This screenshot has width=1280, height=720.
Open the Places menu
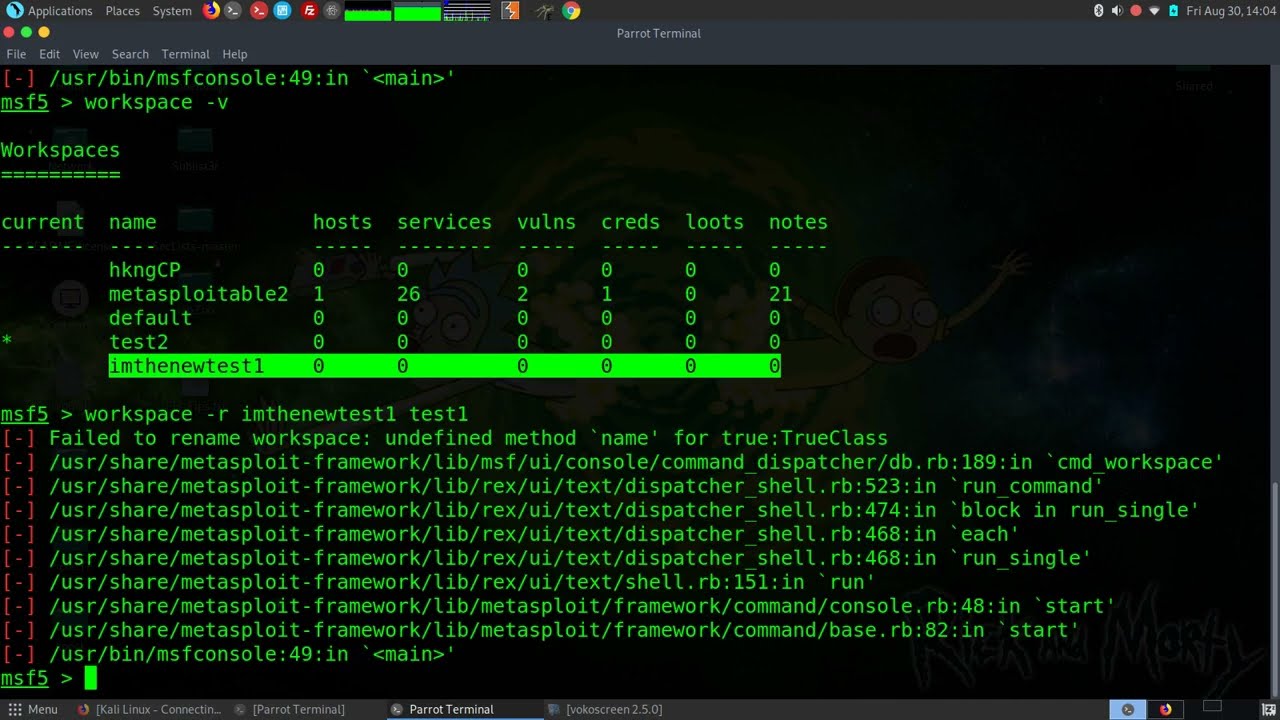[122, 11]
